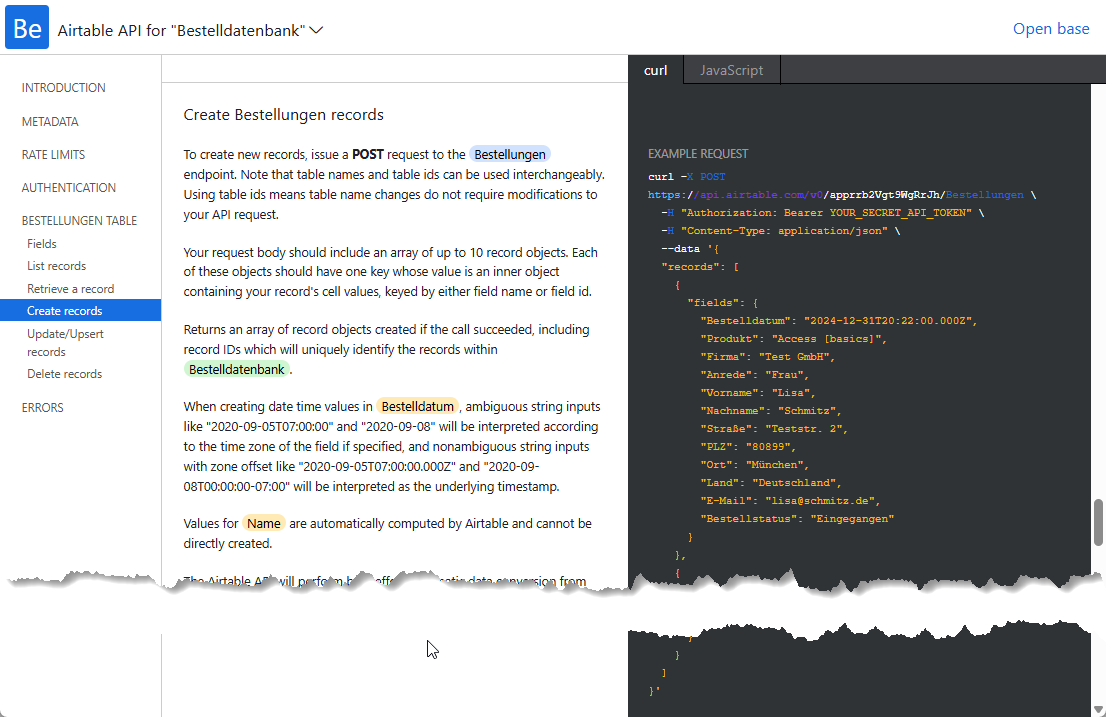Go to RATE LIMITS documentation
This screenshot has width=1106, height=717.
click(x=52, y=154)
